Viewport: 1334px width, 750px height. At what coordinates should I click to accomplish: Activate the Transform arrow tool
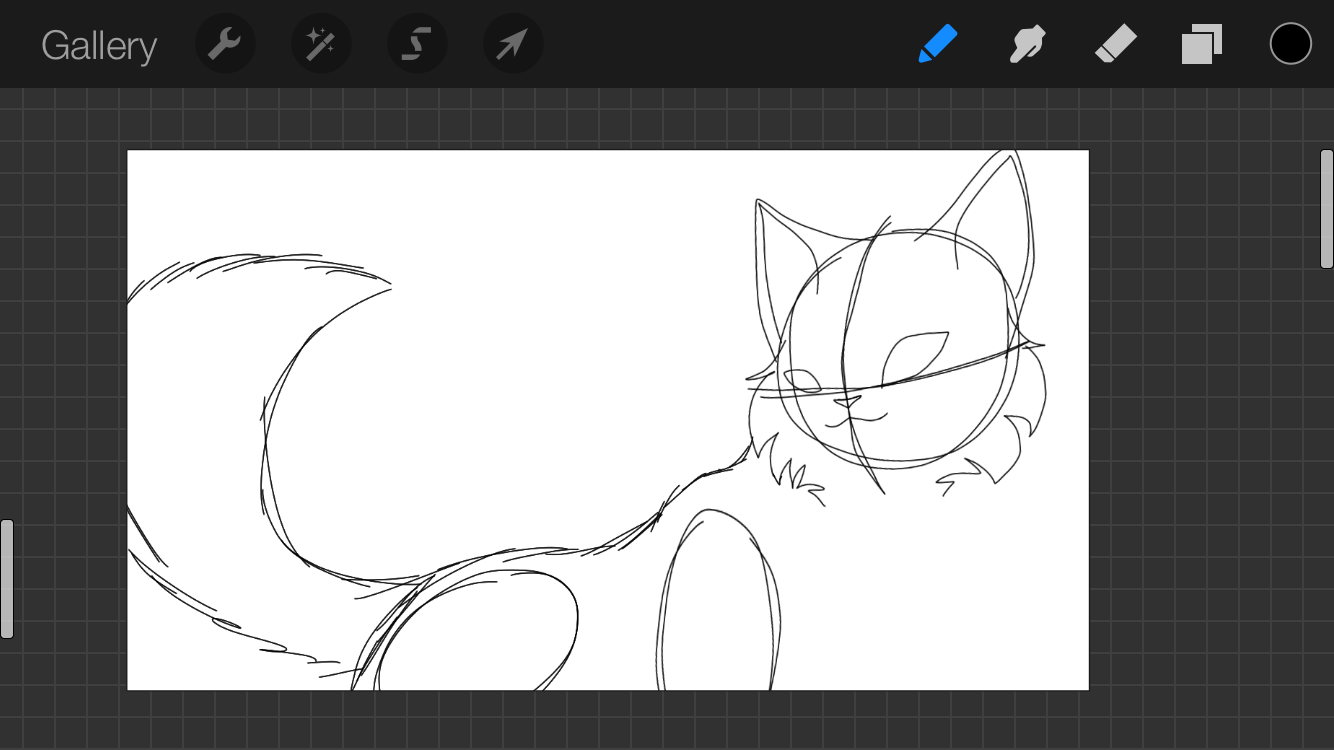(x=513, y=44)
